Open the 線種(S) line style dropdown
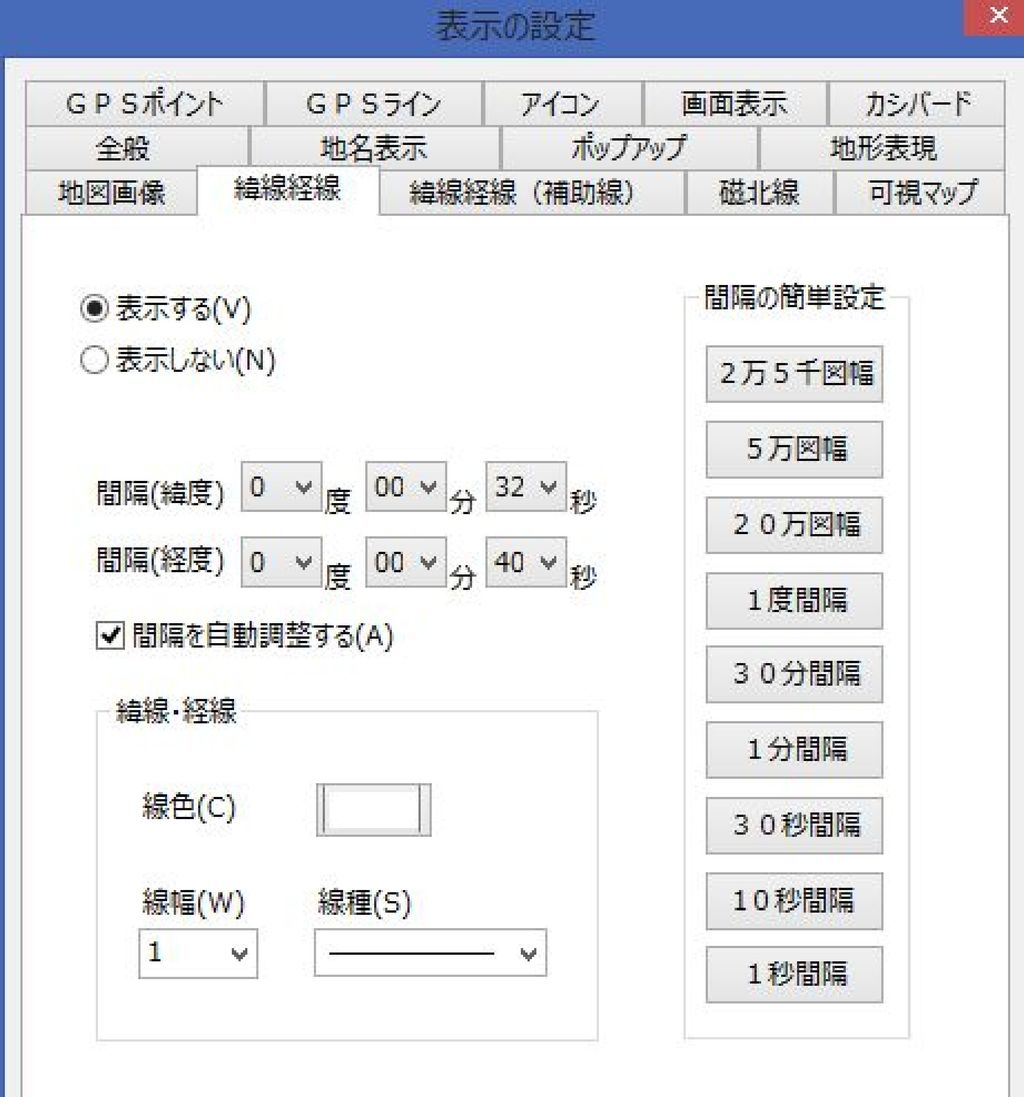Image resolution: width=1024 pixels, height=1097 pixels. pos(430,953)
